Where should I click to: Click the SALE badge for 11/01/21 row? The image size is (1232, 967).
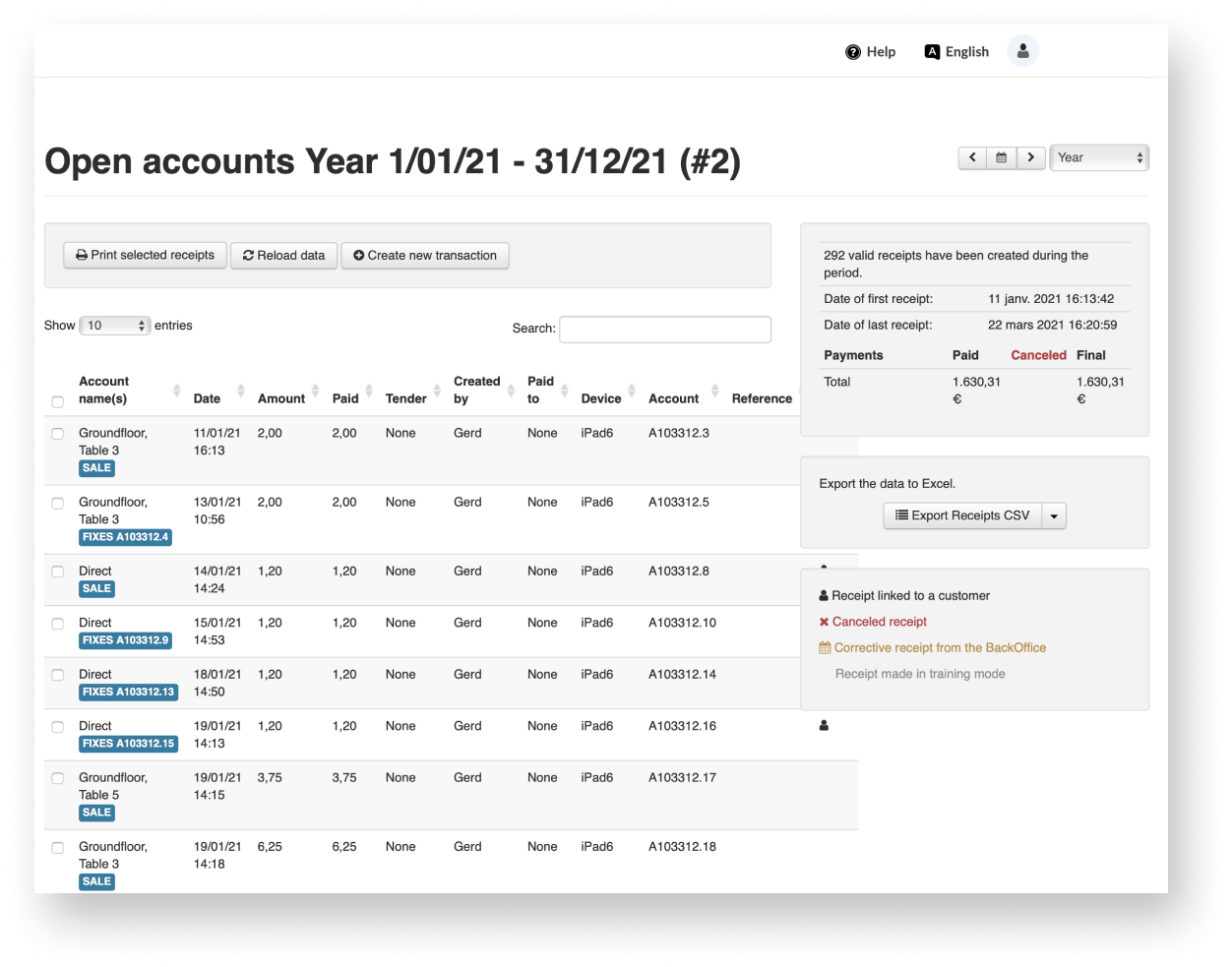(x=96, y=468)
